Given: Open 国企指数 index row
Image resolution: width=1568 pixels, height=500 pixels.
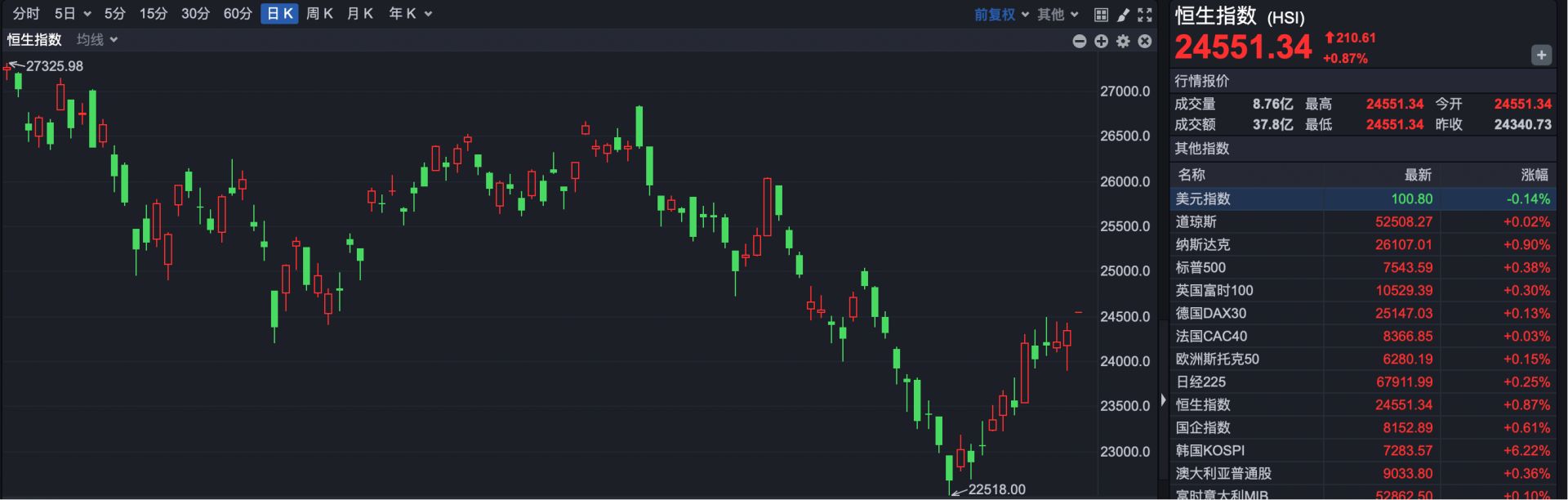Looking at the screenshot, I should click(x=1363, y=427).
